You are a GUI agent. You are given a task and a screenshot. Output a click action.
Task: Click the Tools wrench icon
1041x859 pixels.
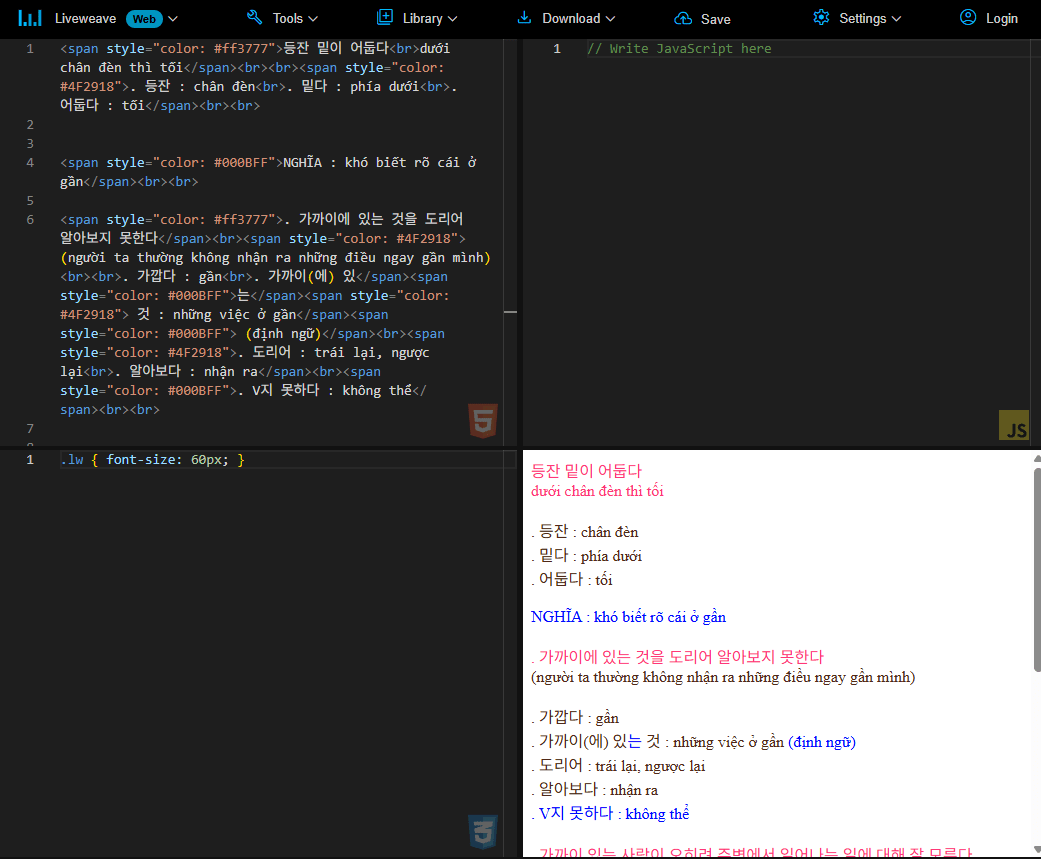click(x=255, y=18)
